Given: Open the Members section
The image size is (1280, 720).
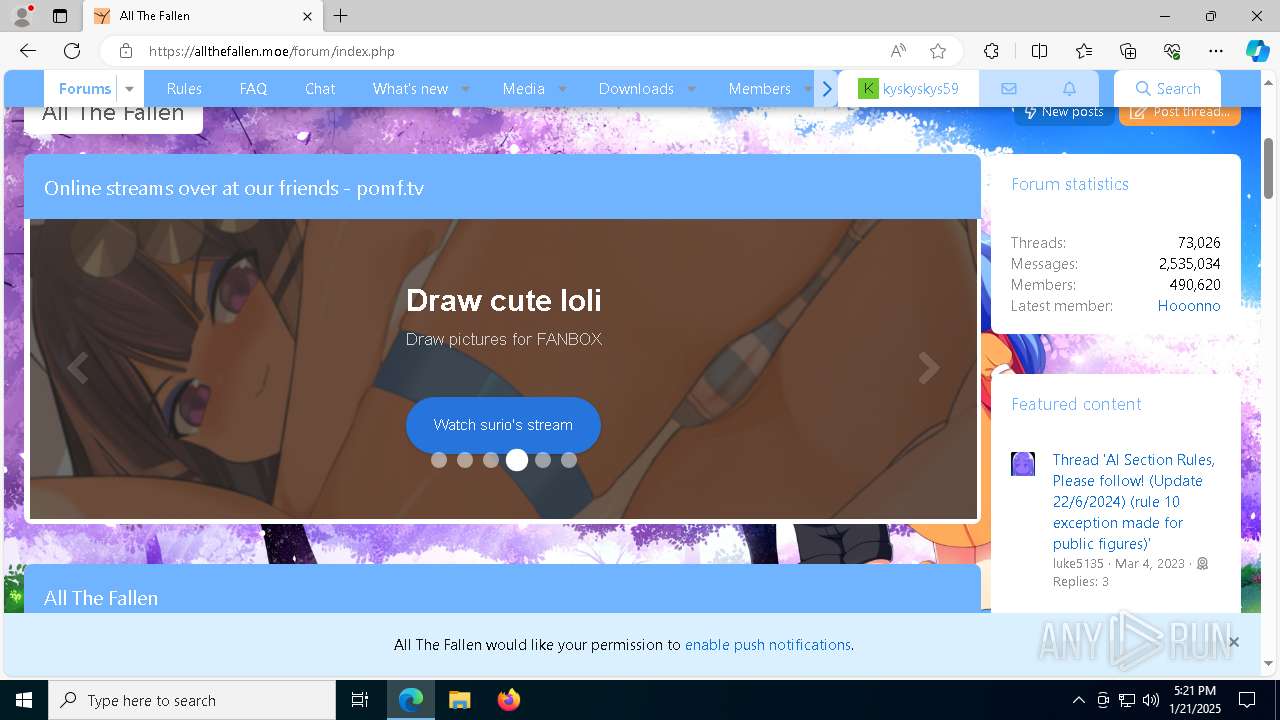Looking at the screenshot, I should 759,89.
